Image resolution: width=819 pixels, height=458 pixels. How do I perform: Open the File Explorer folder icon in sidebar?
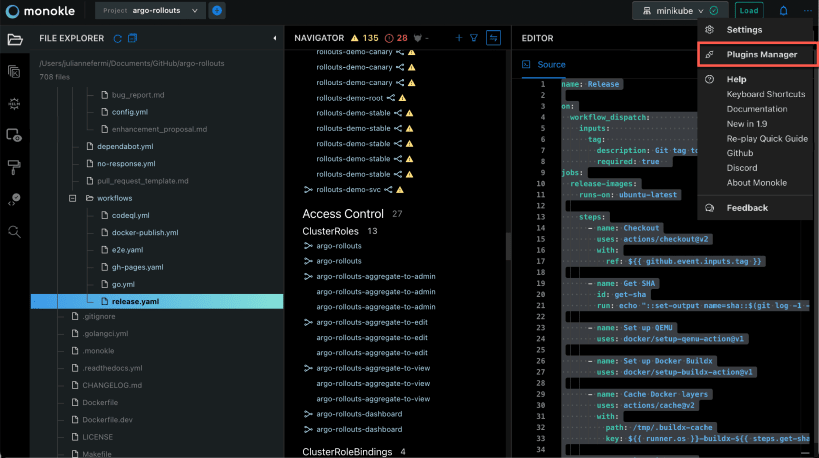(x=15, y=39)
